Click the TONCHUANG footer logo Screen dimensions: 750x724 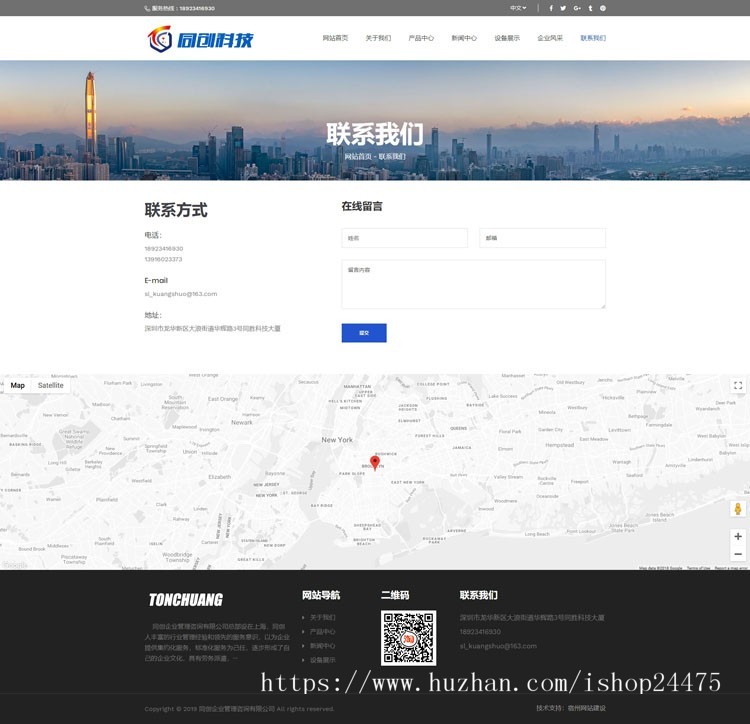point(186,600)
